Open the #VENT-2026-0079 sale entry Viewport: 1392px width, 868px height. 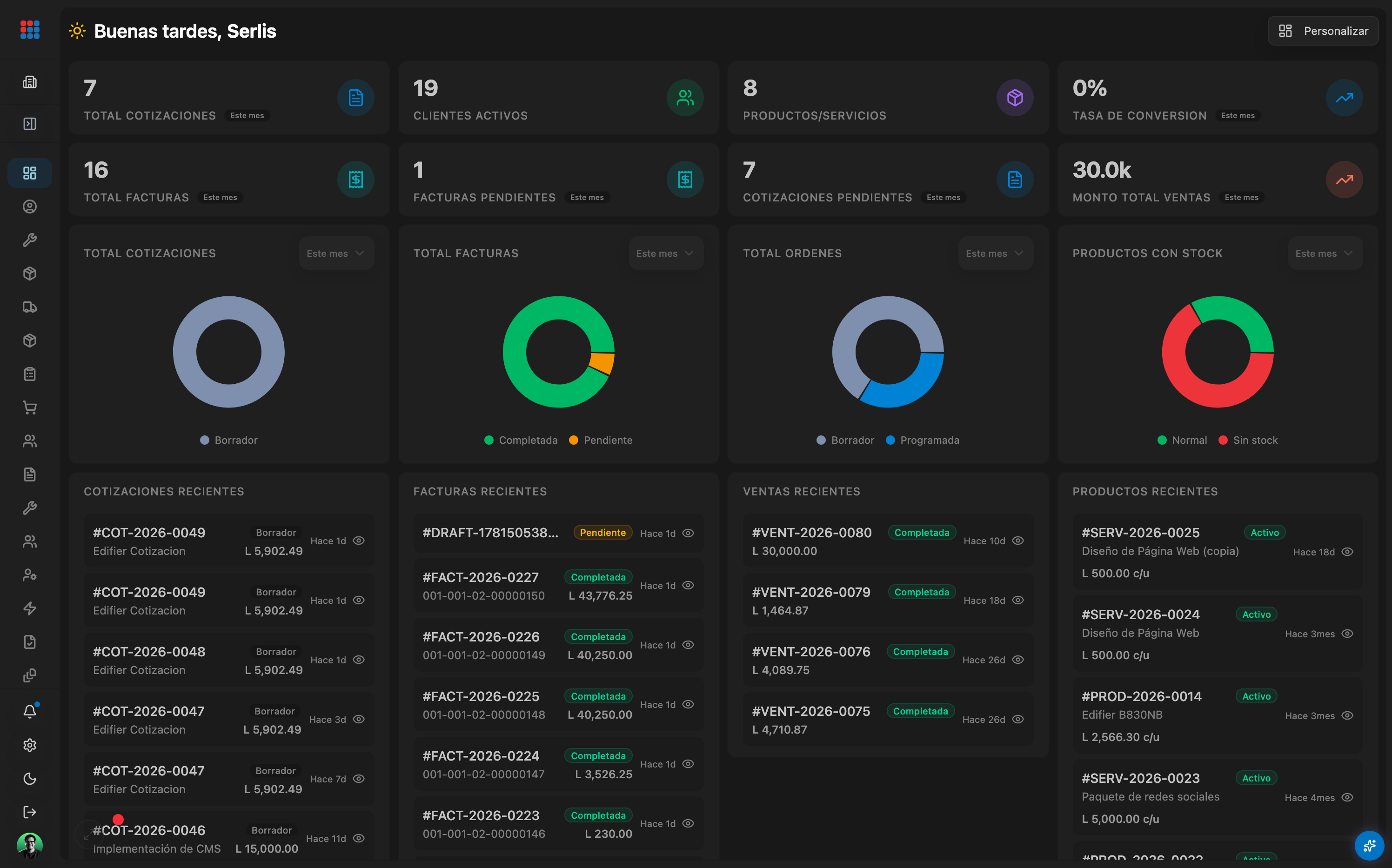click(x=887, y=601)
